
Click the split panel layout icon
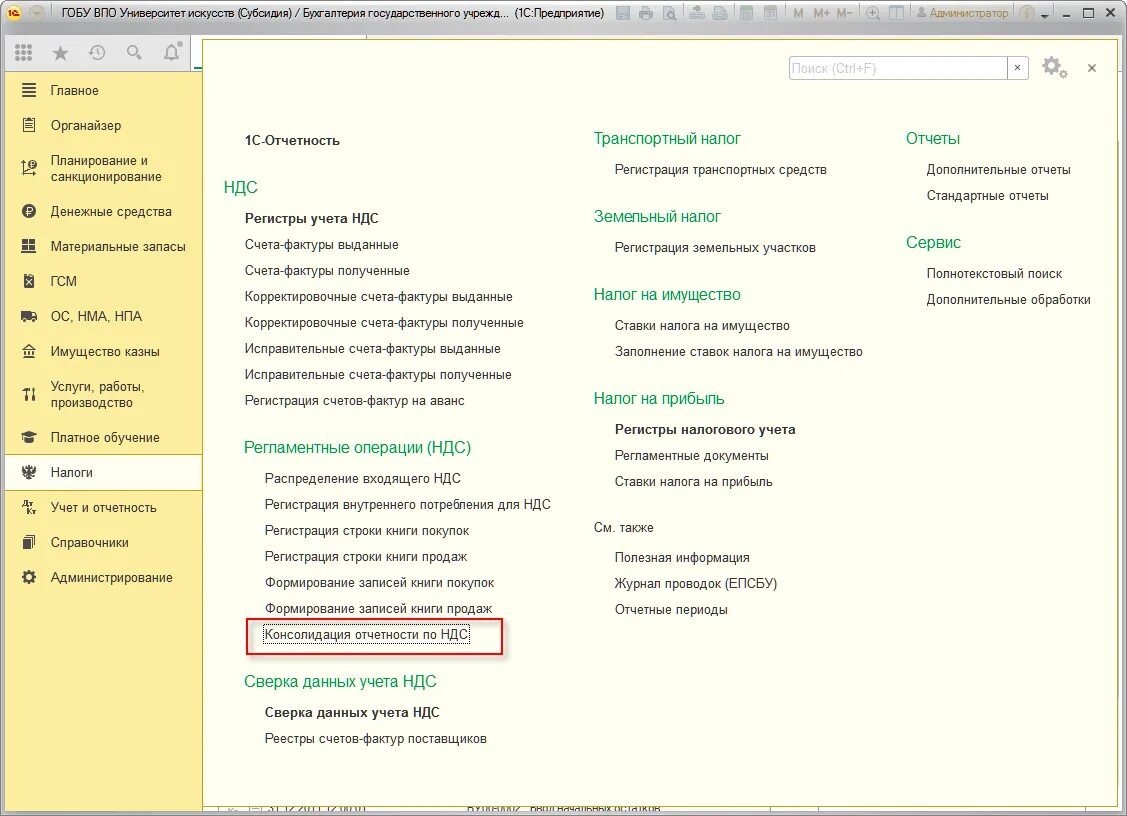[x=896, y=13]
